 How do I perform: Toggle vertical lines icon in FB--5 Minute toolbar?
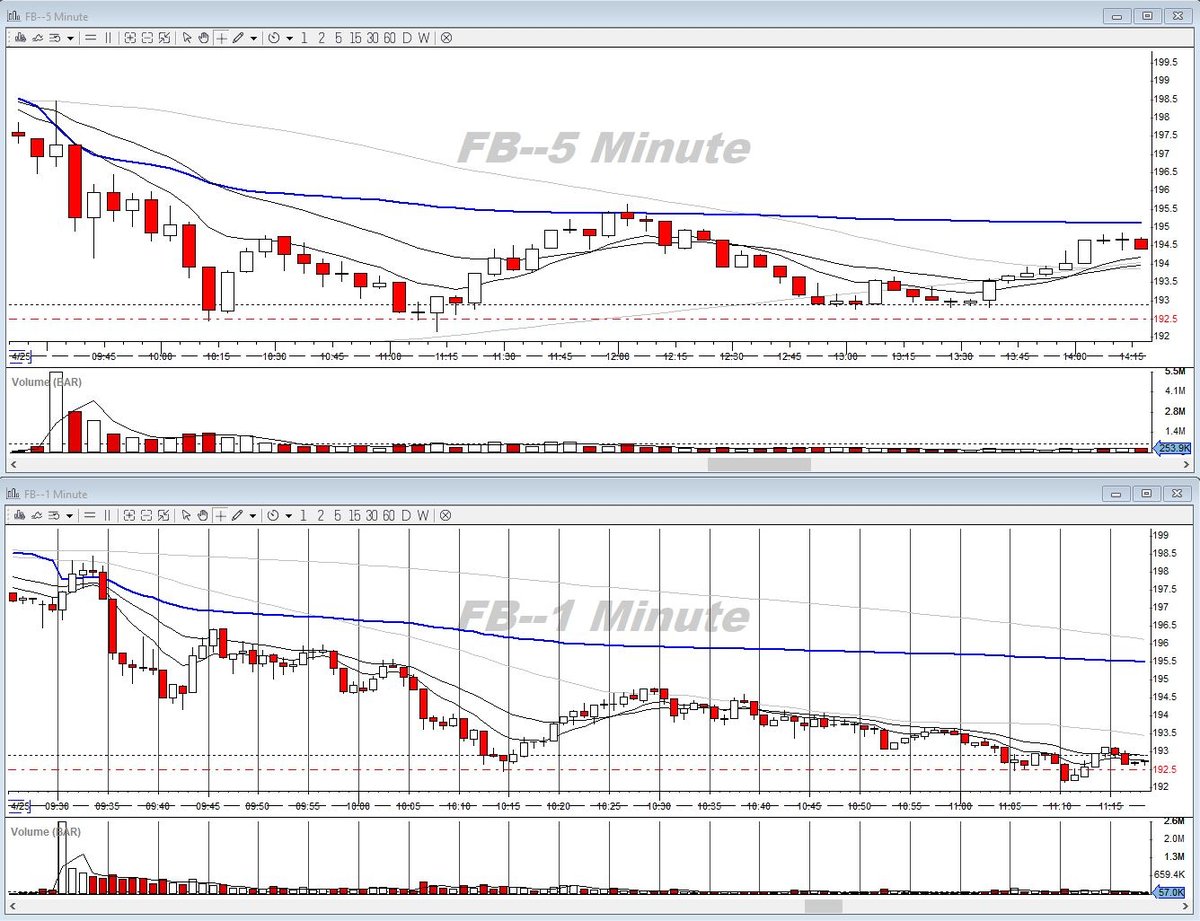pos(108,38)
